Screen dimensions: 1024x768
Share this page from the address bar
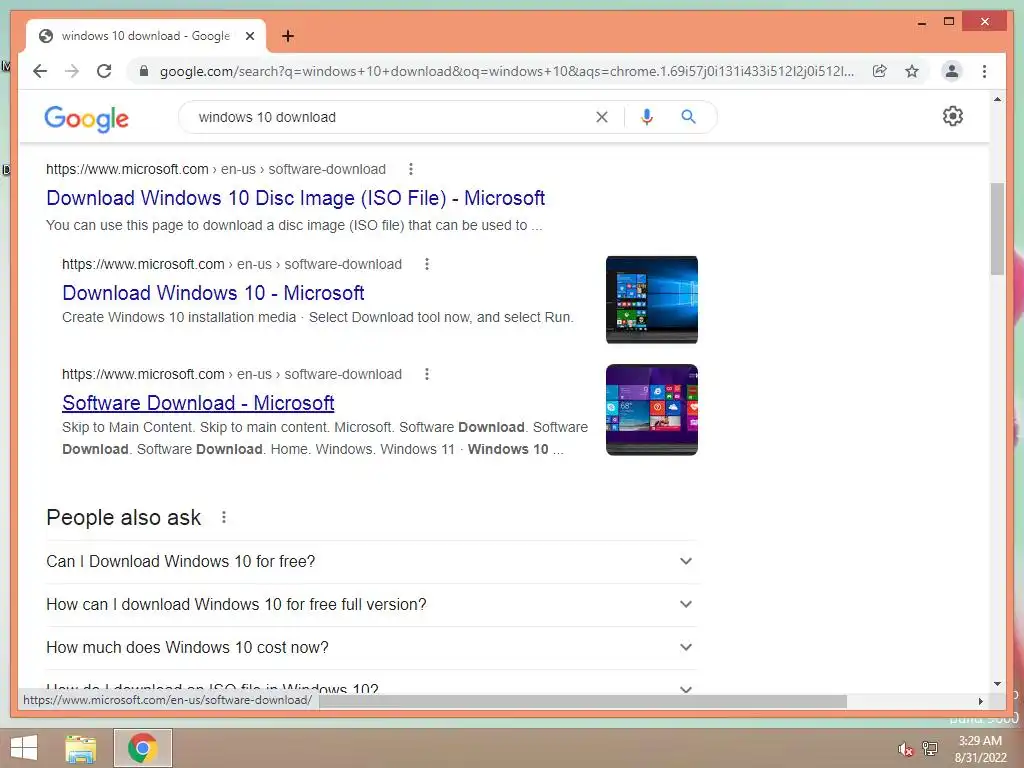[880, 71]
